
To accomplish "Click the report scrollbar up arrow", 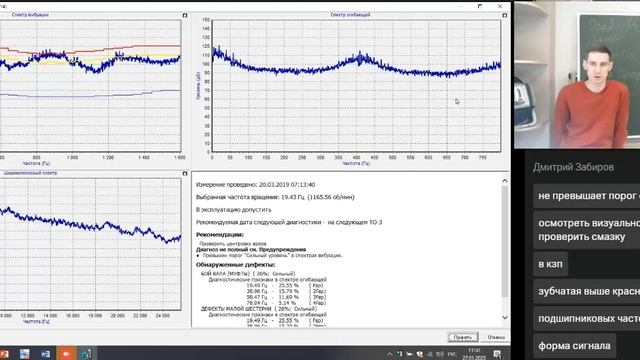I will (505, 180).
